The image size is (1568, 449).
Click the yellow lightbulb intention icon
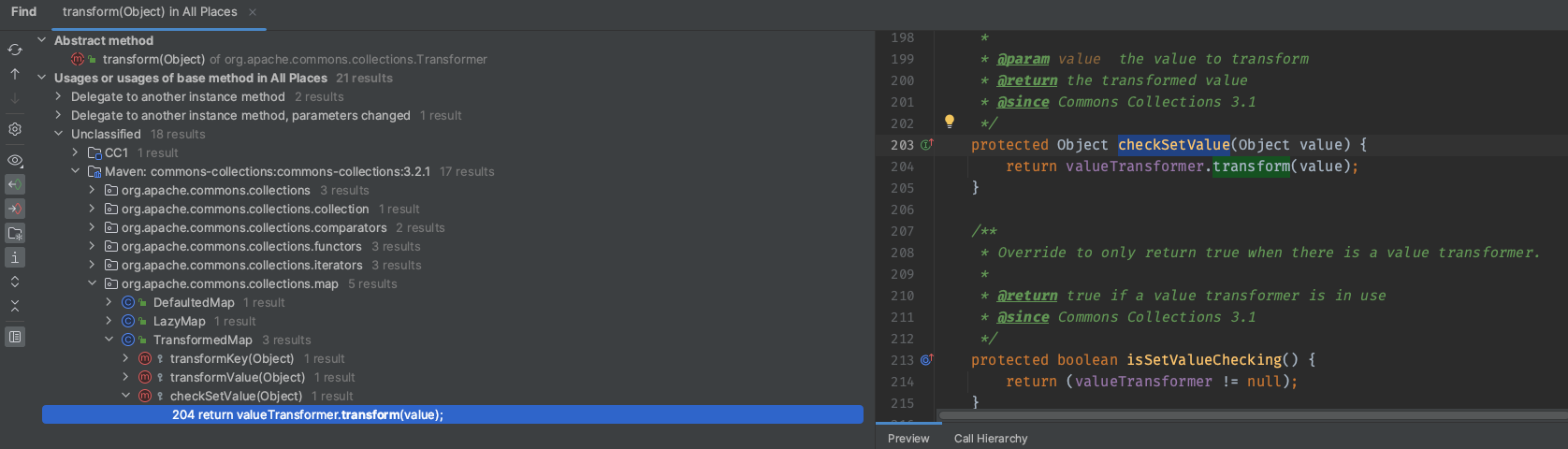950,122
